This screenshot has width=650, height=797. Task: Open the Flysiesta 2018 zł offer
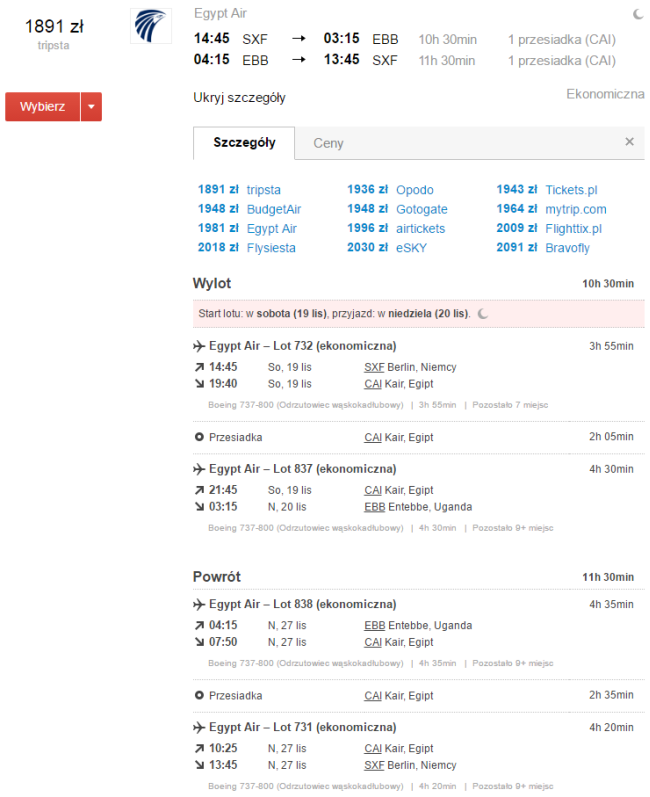point(246,248)
